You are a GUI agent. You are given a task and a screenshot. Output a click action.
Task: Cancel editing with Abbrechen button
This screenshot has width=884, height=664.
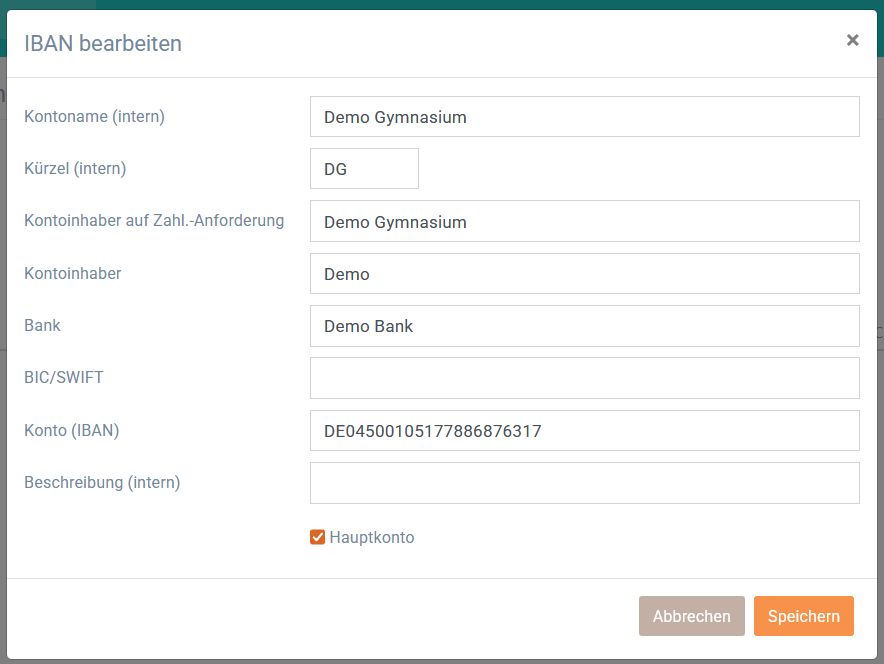click(692, 616)
